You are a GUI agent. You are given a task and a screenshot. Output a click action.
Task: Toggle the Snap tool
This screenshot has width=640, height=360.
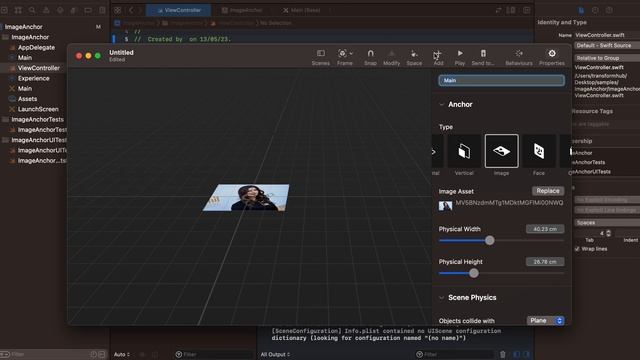370,58
